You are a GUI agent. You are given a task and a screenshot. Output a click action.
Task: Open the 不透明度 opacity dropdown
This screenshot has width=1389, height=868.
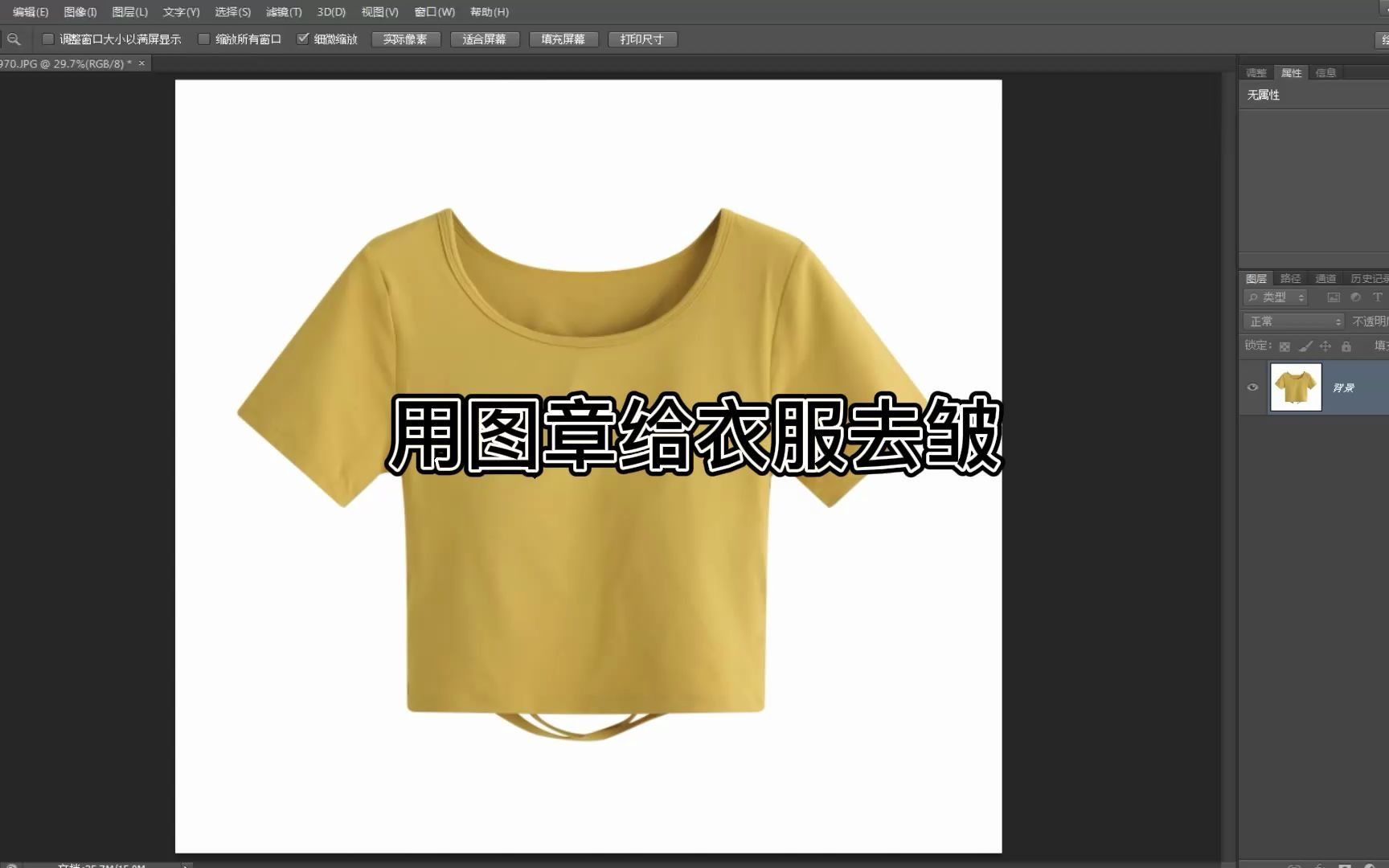(x=1375, y=321)
